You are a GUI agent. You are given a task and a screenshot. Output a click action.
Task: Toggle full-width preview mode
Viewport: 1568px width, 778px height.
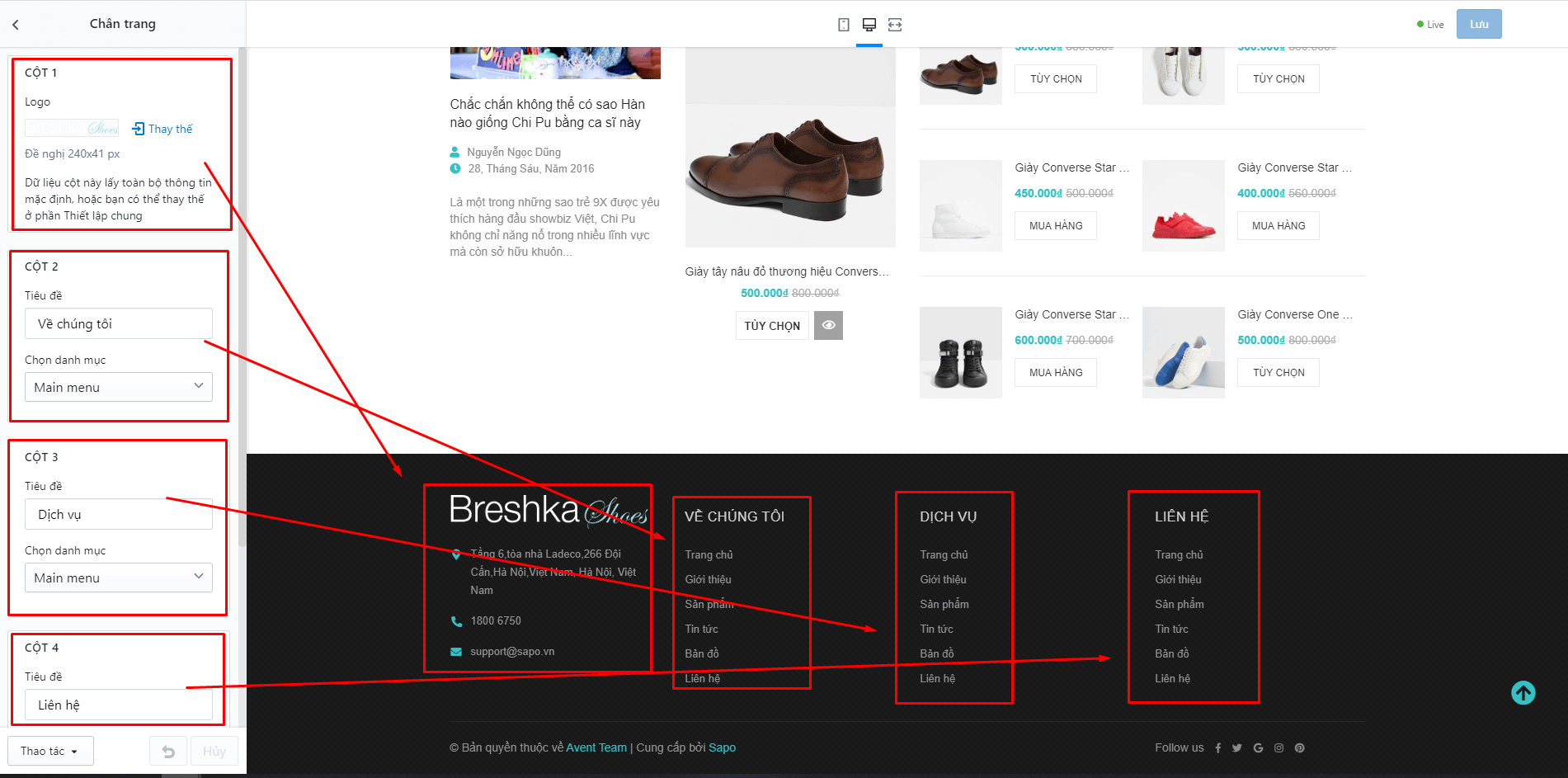(895, 25)
